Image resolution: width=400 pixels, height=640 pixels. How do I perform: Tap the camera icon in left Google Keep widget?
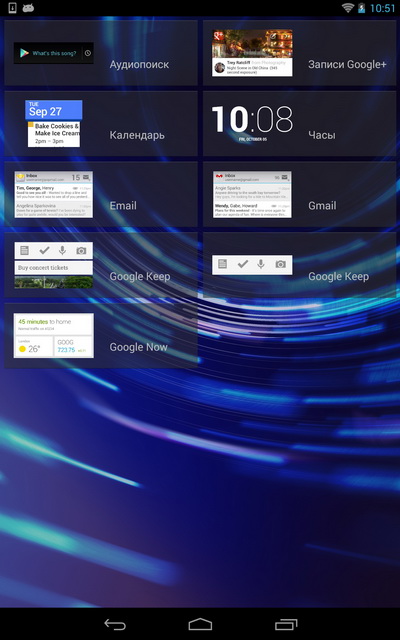coord(81,251)
